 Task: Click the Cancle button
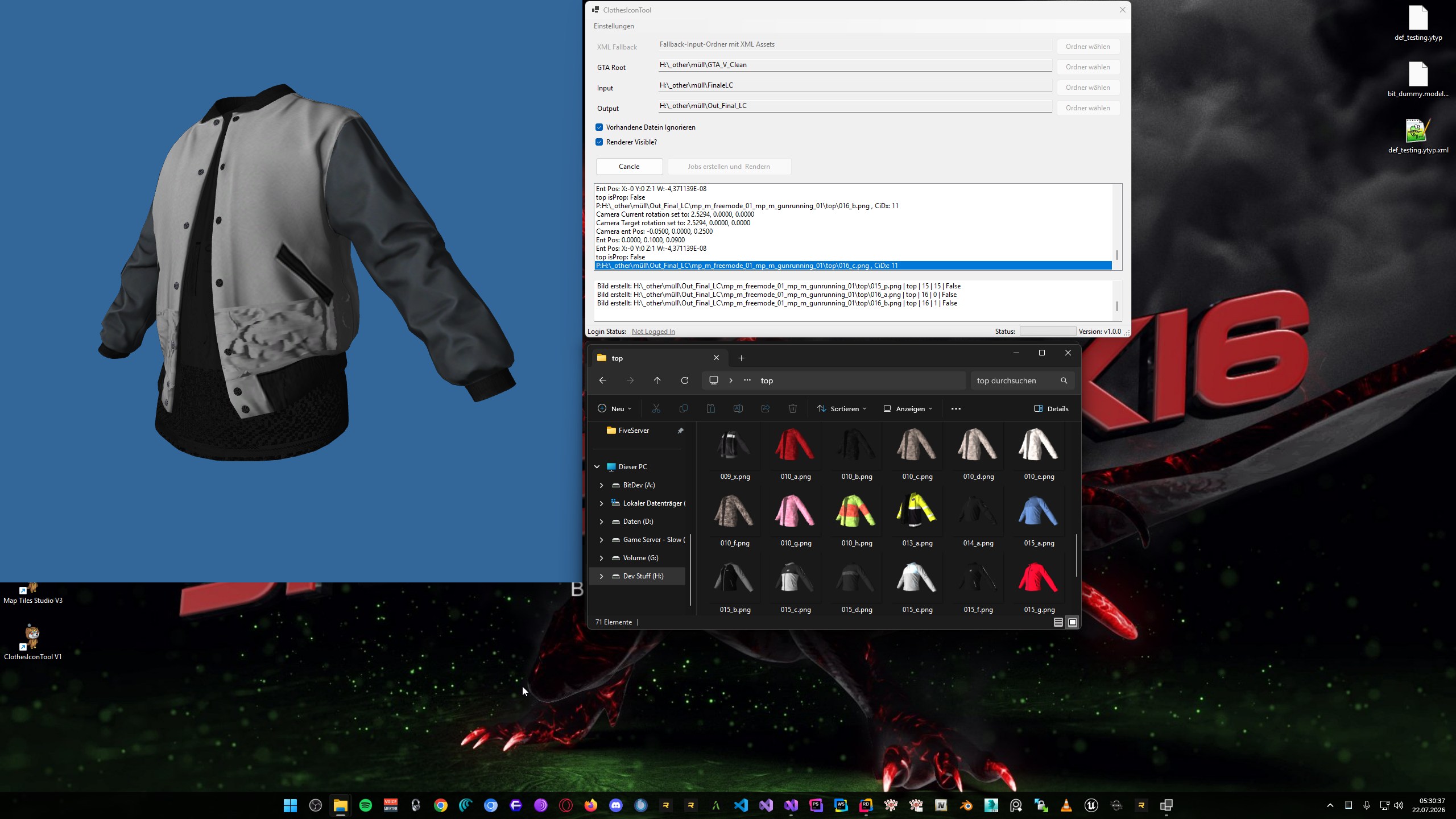(629, 167)
